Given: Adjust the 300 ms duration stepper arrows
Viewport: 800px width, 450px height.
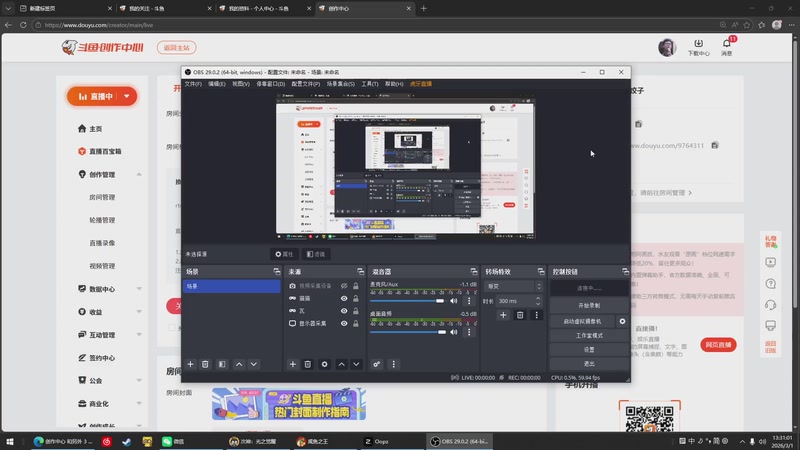Looking at the screenshot, I should click(538, 301).
